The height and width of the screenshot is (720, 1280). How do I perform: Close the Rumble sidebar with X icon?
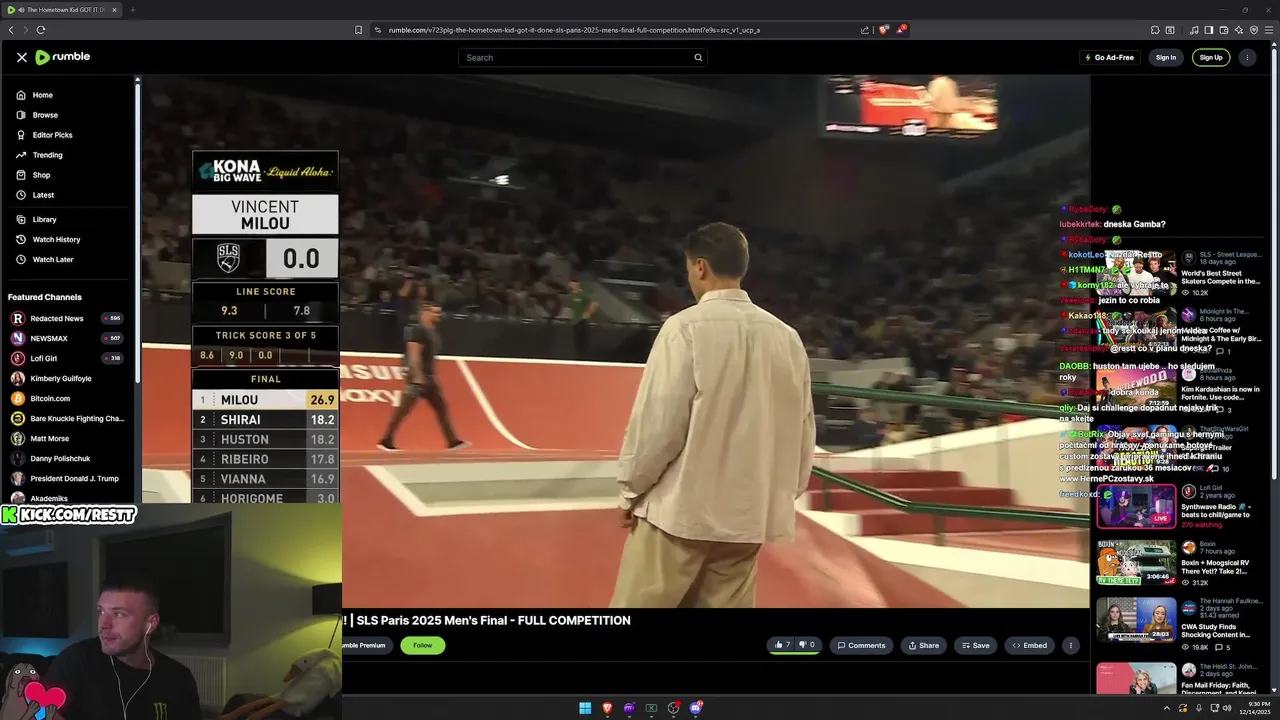pos(21,57)
